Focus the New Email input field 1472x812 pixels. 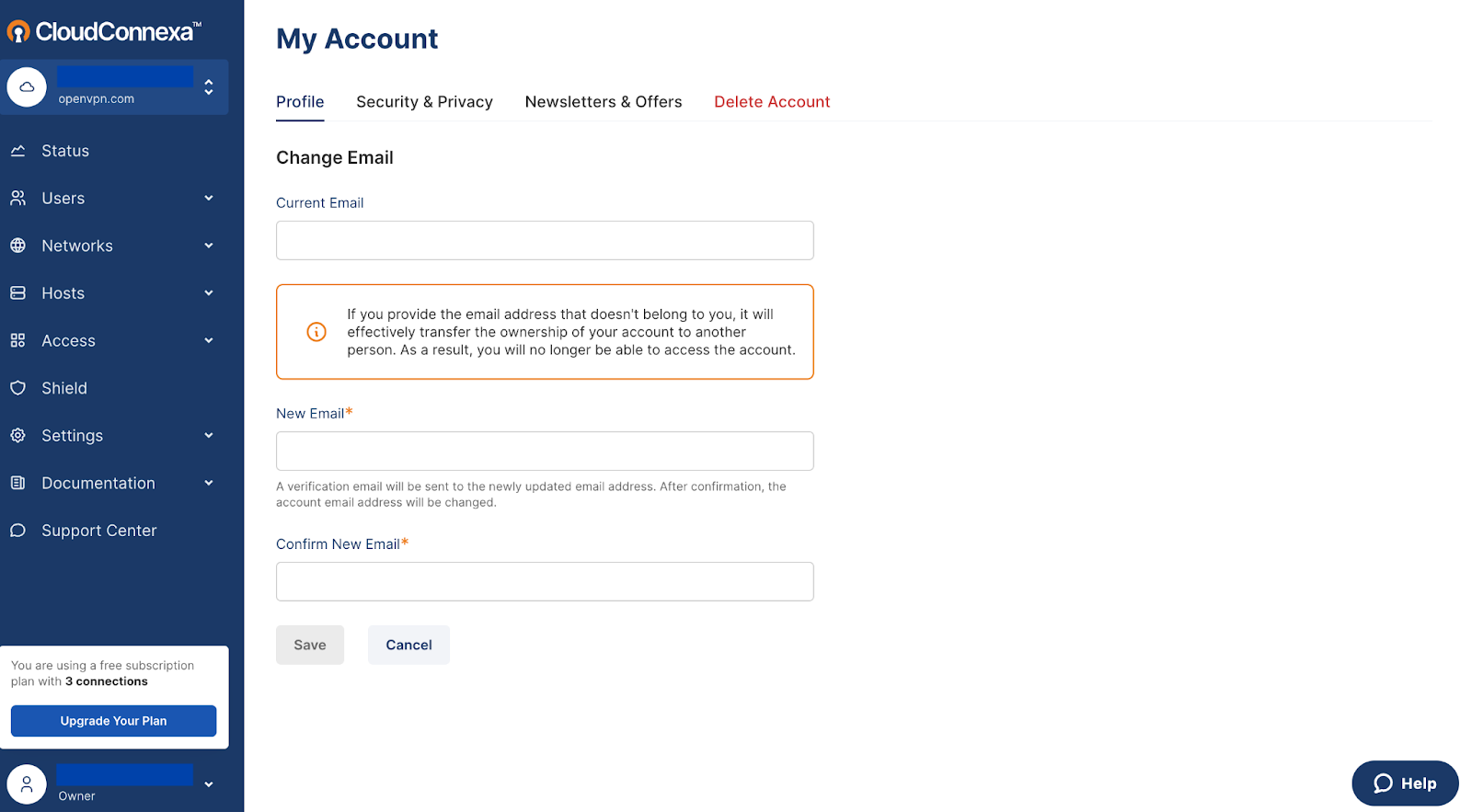point(545,451)
